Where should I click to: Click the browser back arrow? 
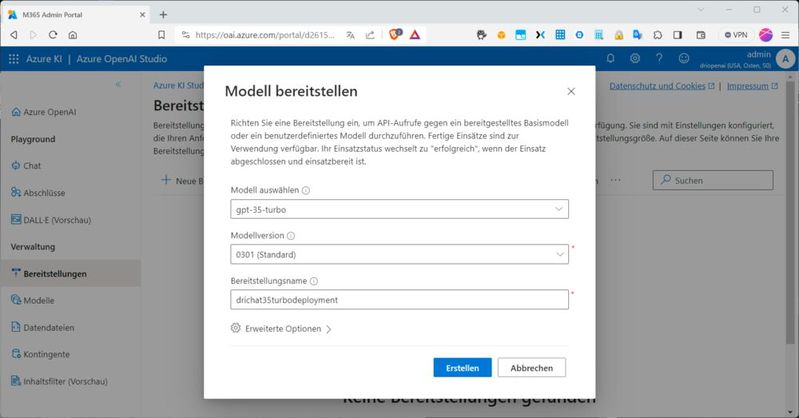click(x=14, y=35)
